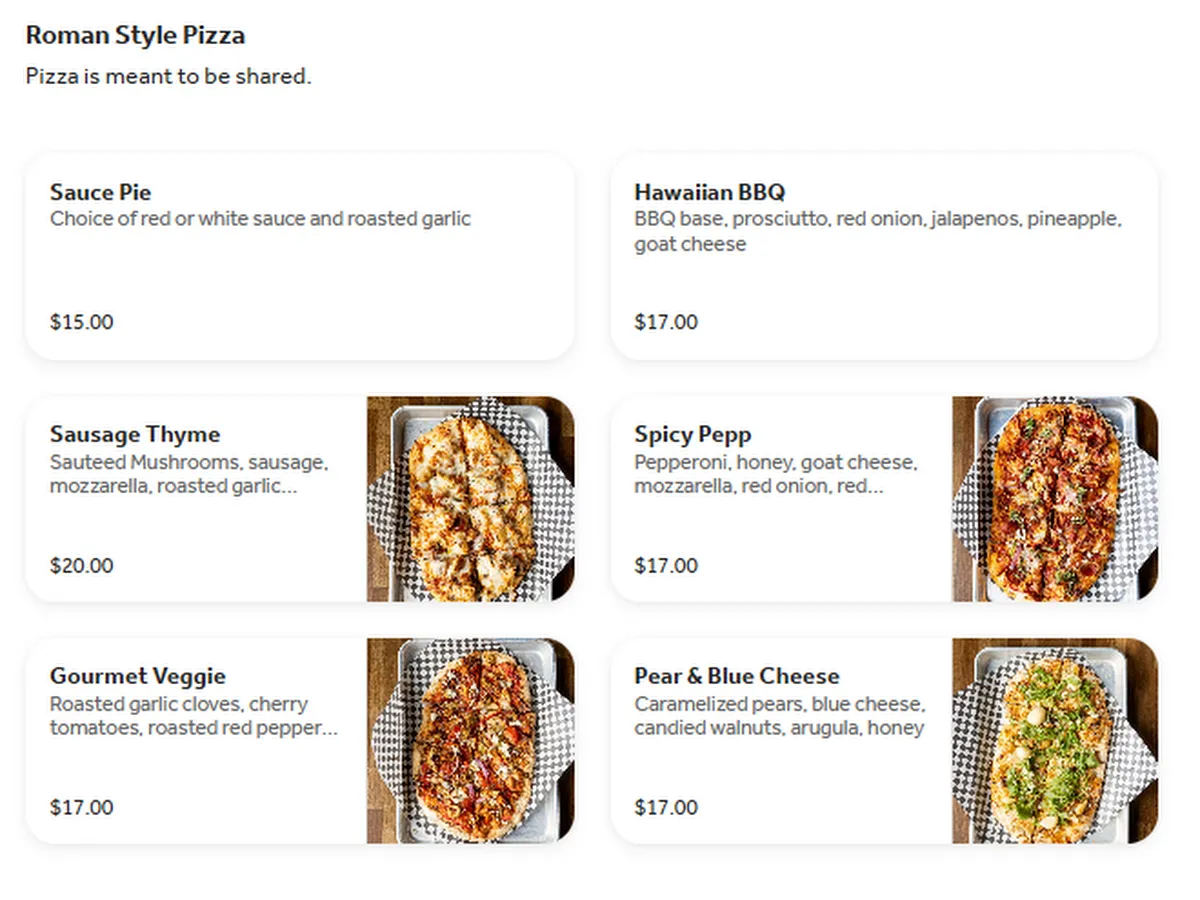Click the Sausage Thyme pizza photo
Screen dimensions: 1200x900
click(470, 499)
